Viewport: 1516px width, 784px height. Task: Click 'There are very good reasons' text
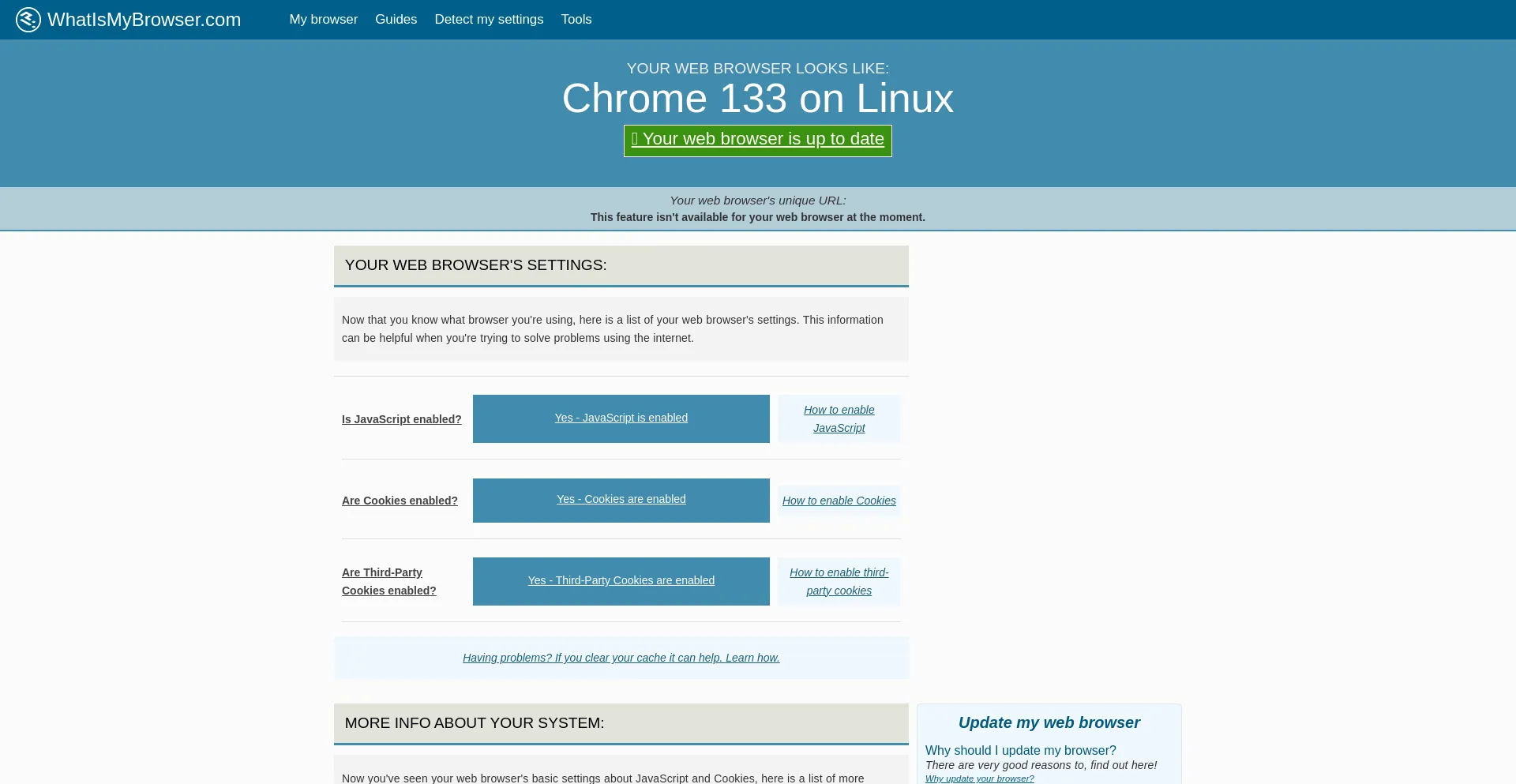(1041, 765)
